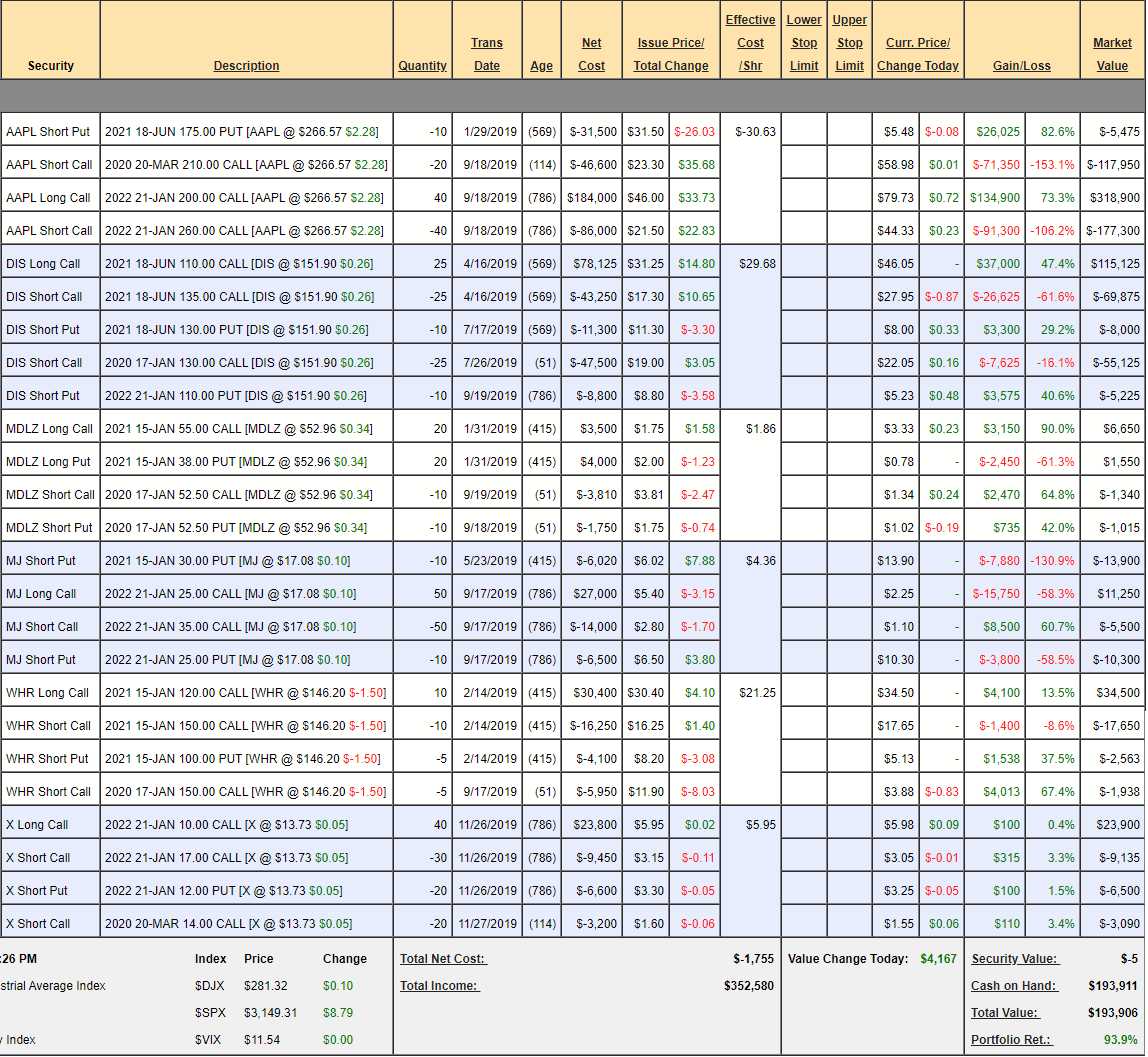This screenshot has width=1148, height=1057.
Task: Click the WHR Long Call description
Action: [245, 693]
